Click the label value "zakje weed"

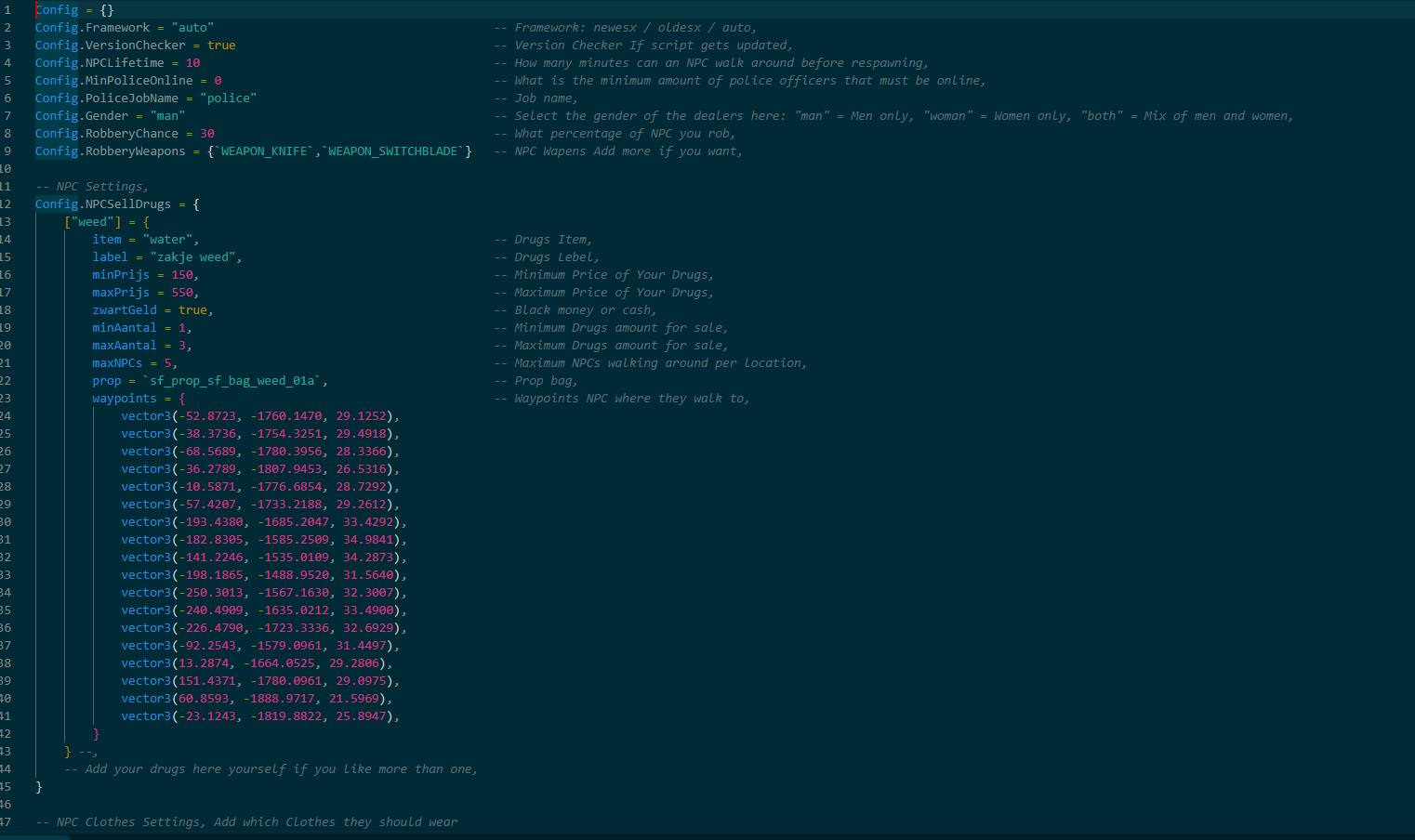(x=192, y=257)
